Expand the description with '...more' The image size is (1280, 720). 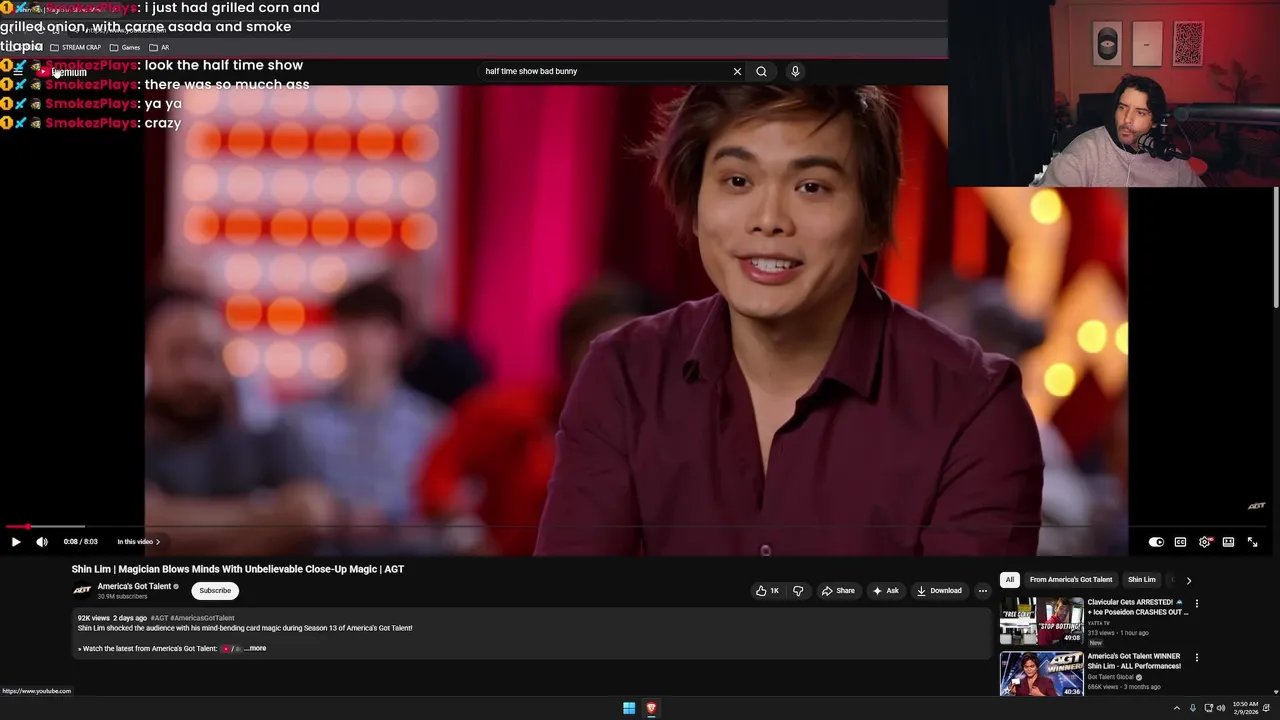point(255,648)
